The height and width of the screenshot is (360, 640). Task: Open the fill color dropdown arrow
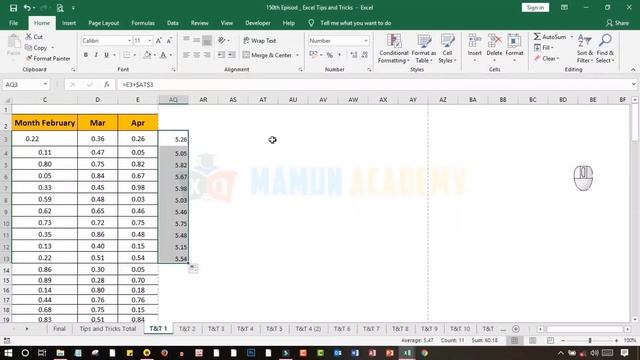(155, 55)
